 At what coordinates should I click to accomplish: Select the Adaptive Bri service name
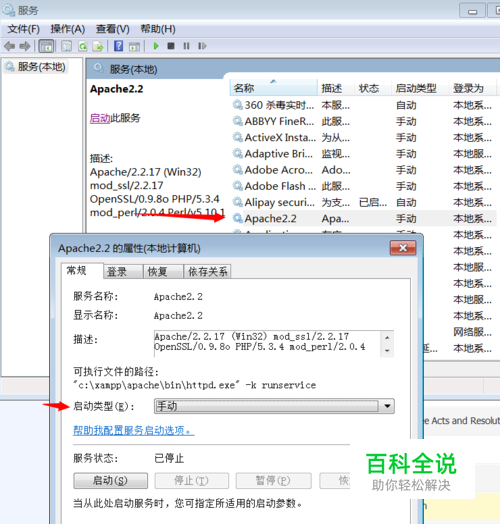[279, 153]
